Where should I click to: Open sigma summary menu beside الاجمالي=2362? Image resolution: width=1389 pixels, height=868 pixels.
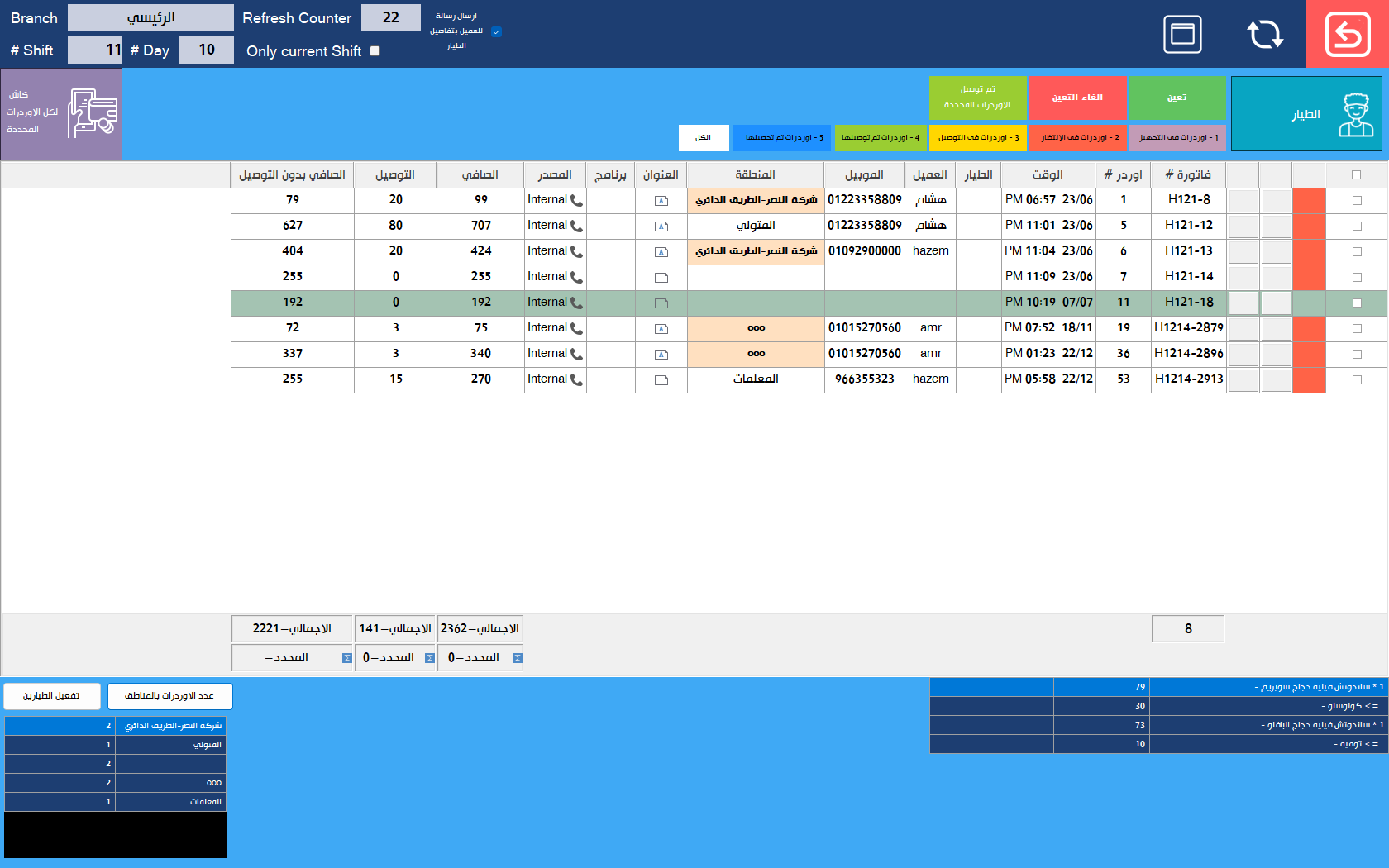[x=517, y=658]
